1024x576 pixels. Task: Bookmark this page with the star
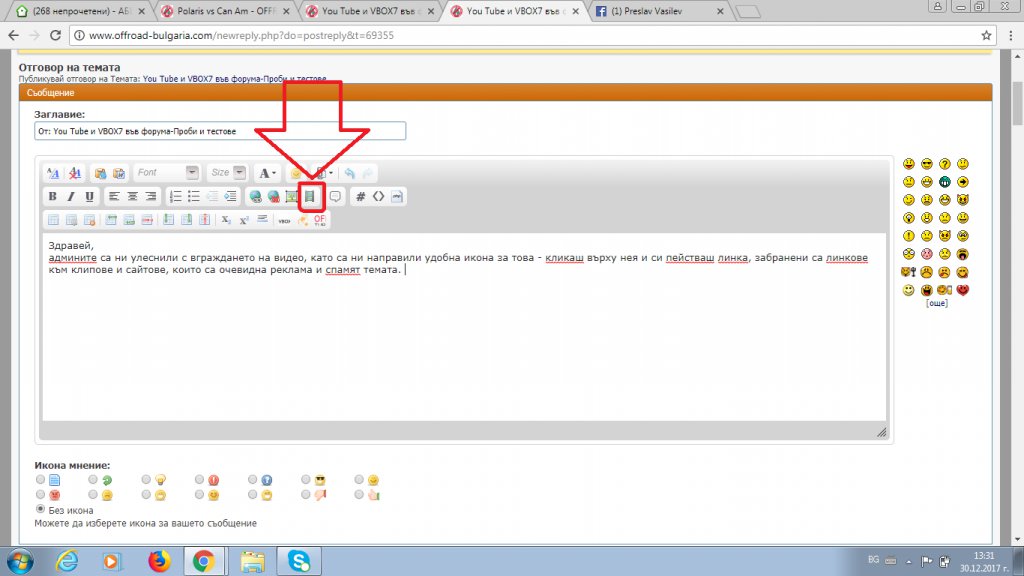(986, 35)
